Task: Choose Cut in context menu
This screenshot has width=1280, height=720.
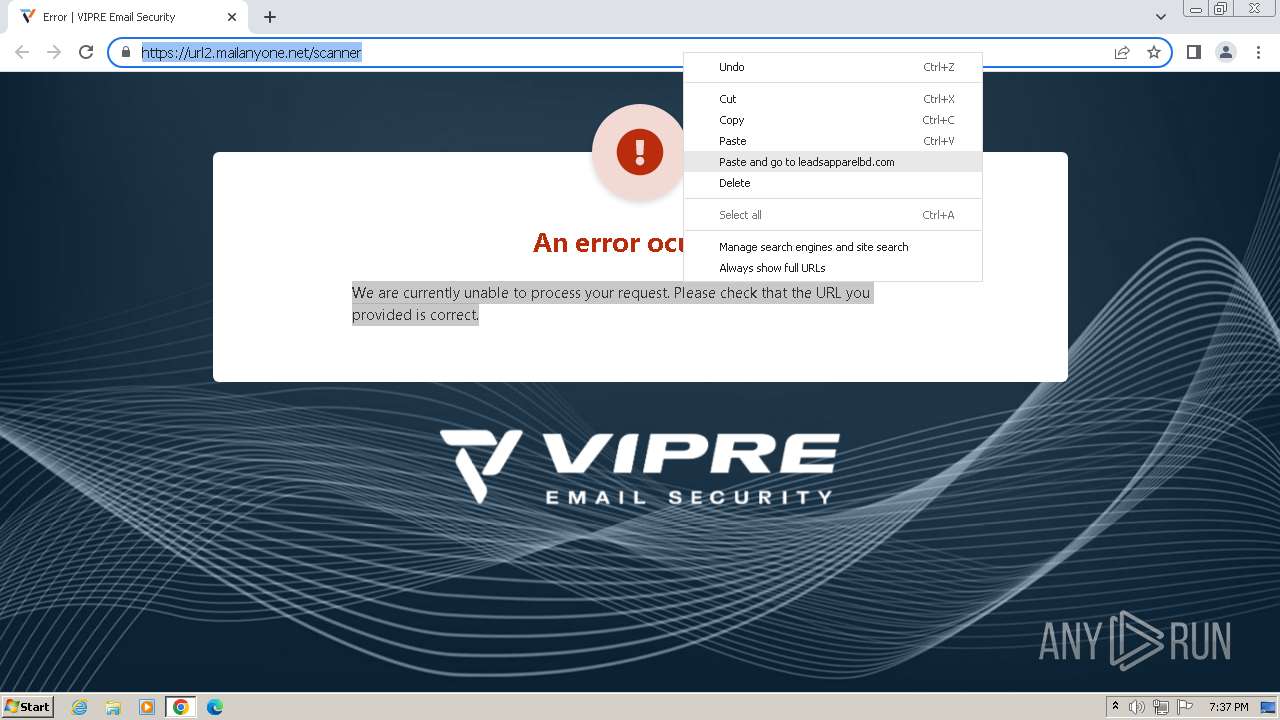Action: click(832, 99)
